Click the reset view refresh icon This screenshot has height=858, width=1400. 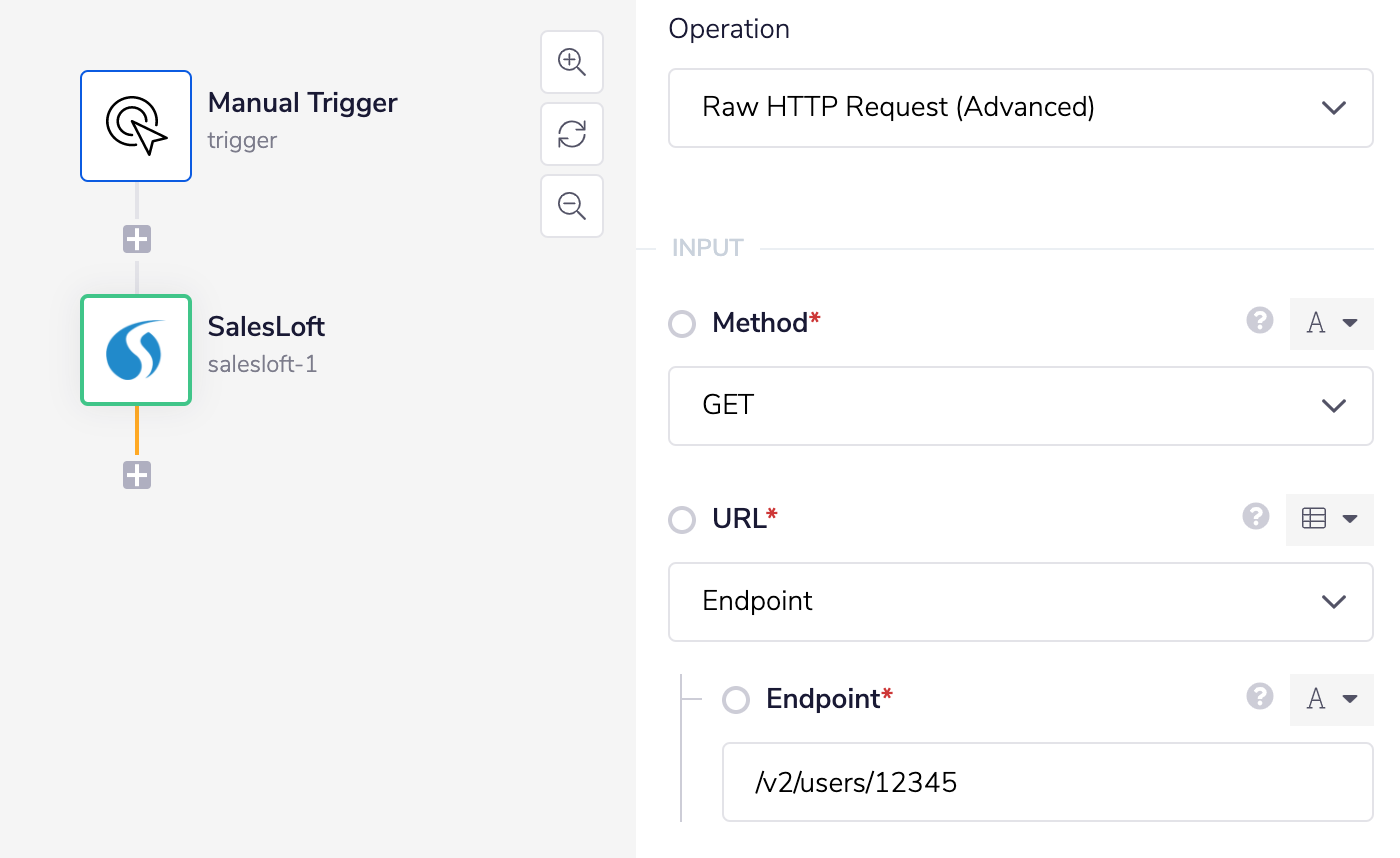[571, 134]
